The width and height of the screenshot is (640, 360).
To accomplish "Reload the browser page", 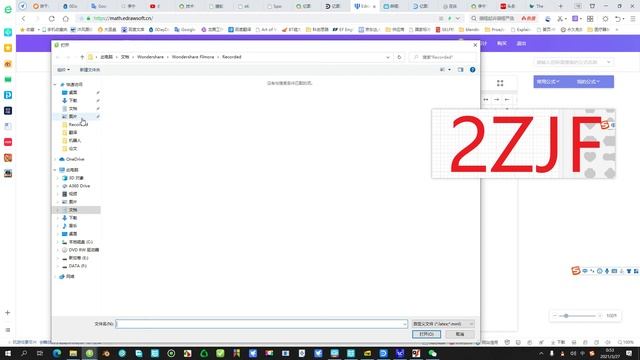I will click(51, 18).
